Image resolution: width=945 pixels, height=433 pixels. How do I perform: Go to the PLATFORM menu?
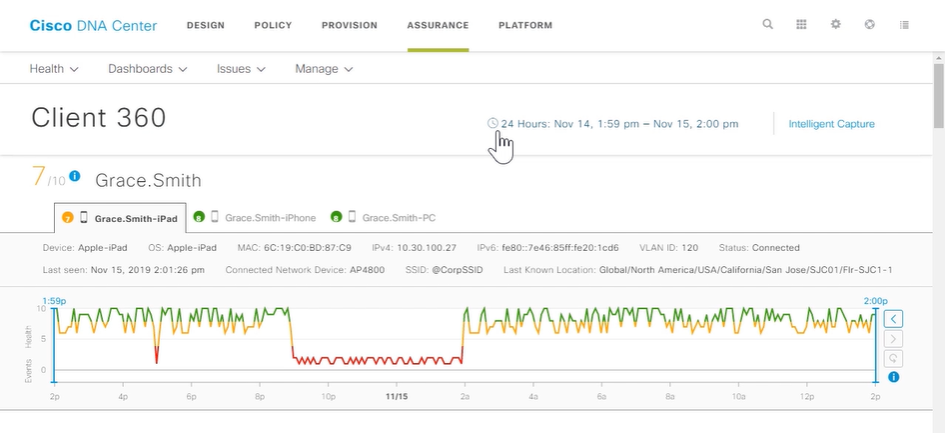(x=526, y=25)
